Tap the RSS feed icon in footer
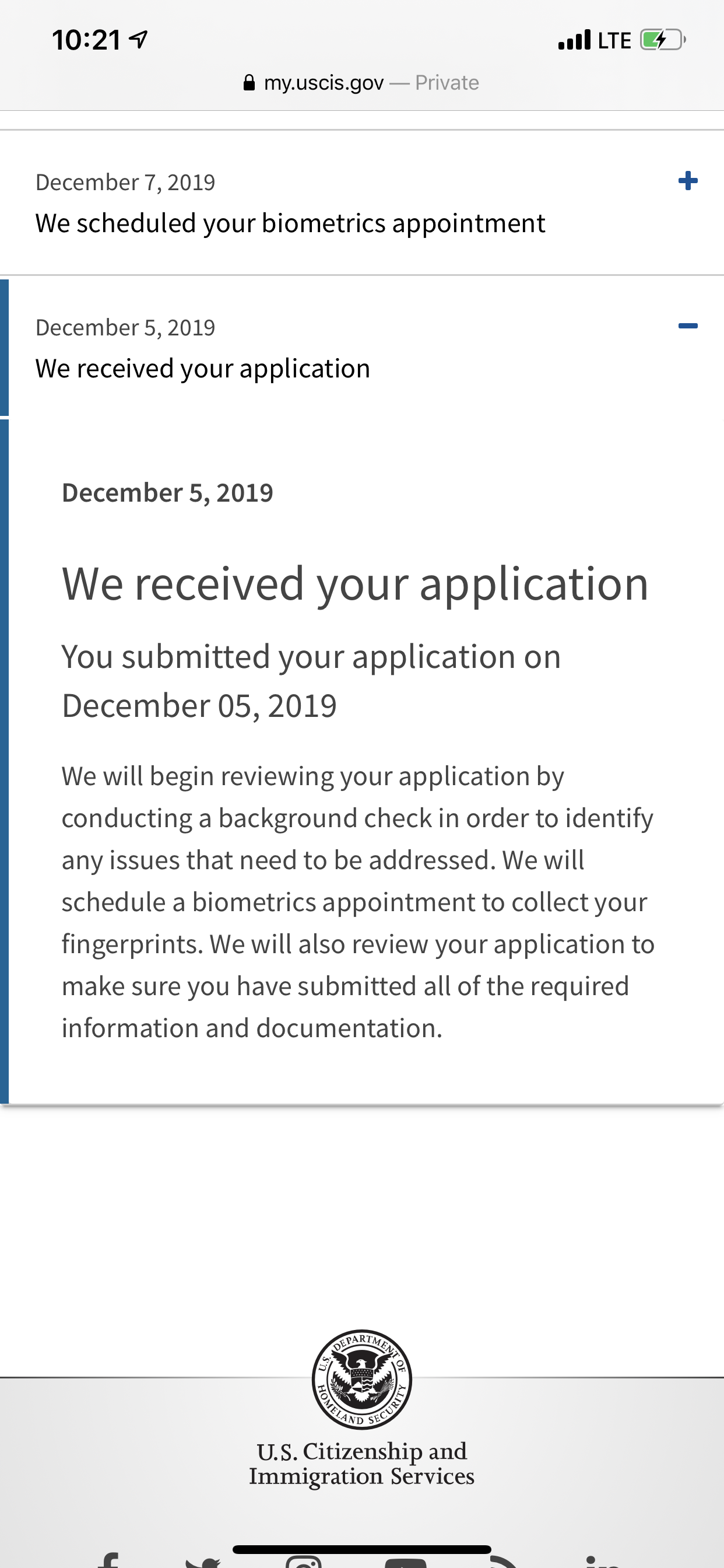The image size is (724, 1568). [x=502, y=1562]
